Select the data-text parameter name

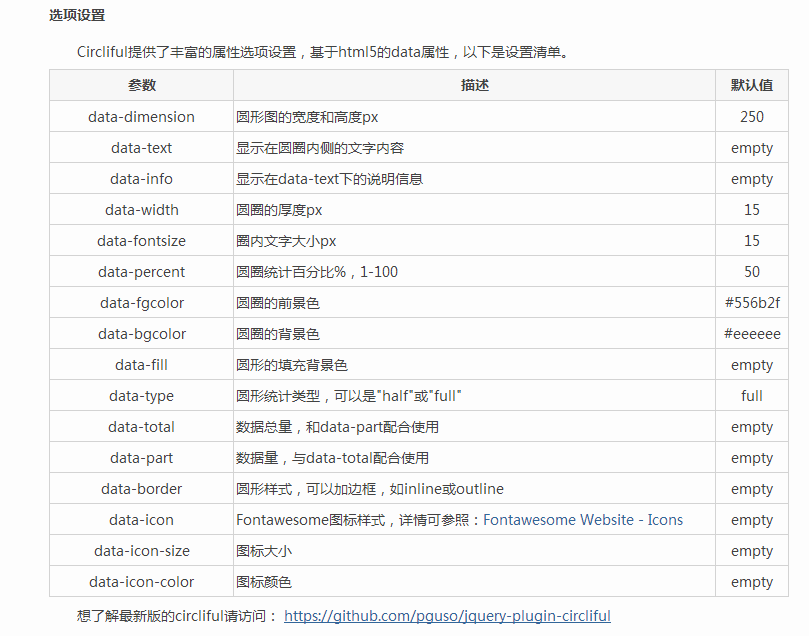[141, 148]
